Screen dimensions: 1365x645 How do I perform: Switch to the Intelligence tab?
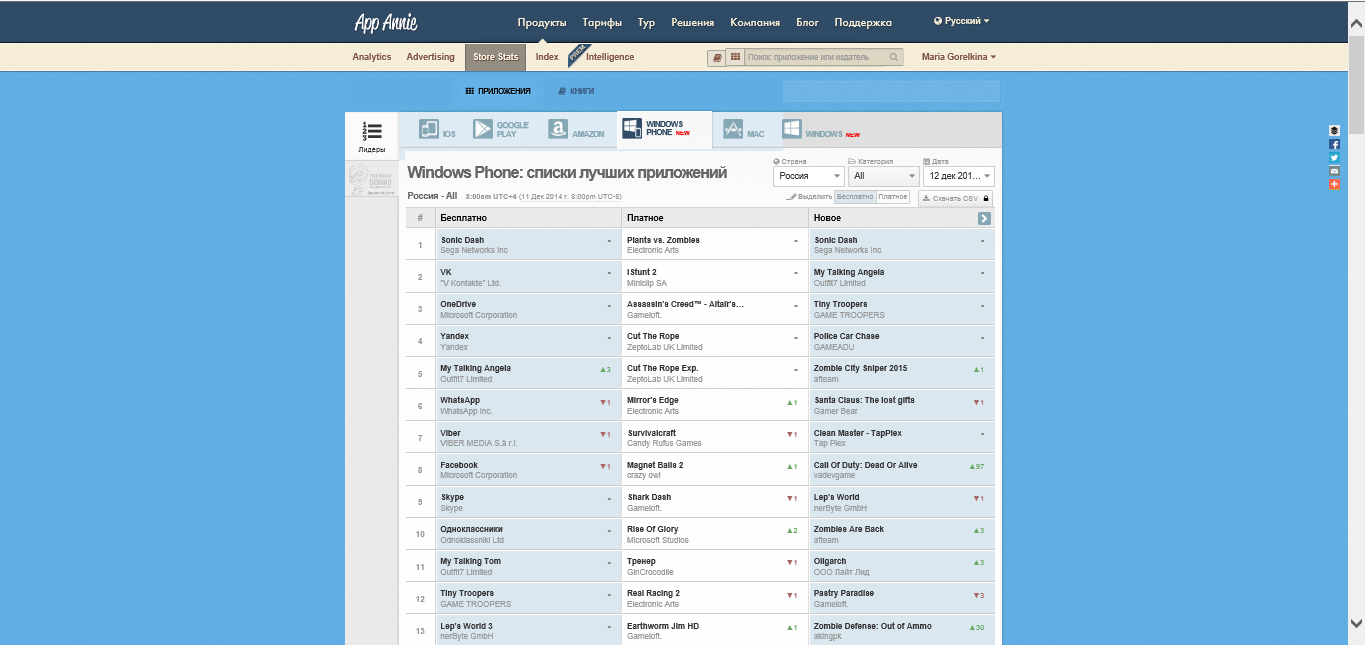[x=610, y=57]
